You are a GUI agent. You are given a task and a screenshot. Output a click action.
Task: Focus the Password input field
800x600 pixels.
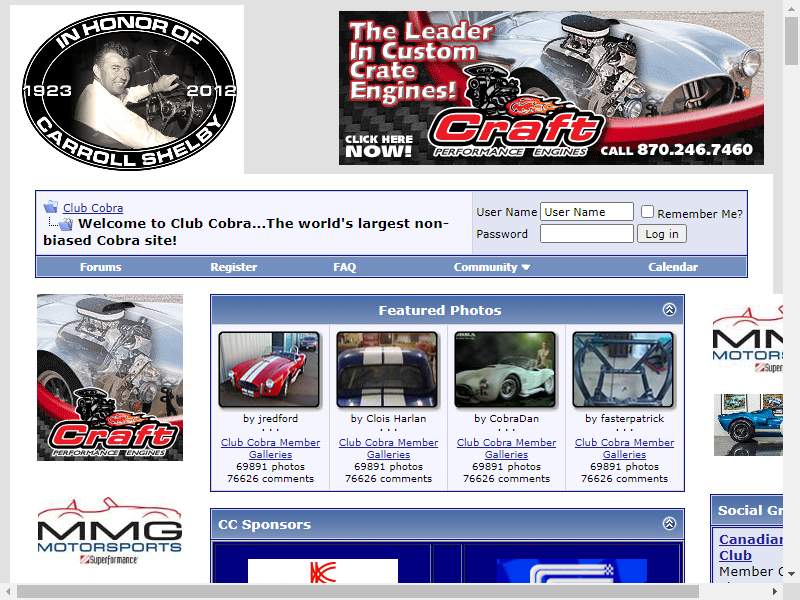click(587, 234)
